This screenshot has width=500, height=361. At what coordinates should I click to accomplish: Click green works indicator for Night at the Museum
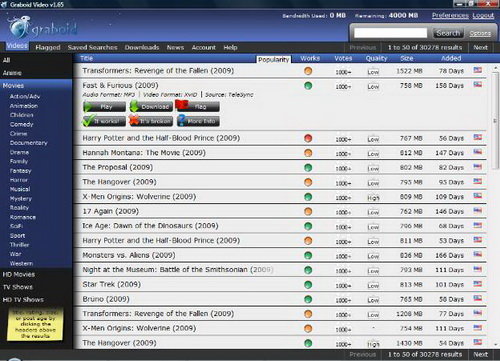[308, 270]
